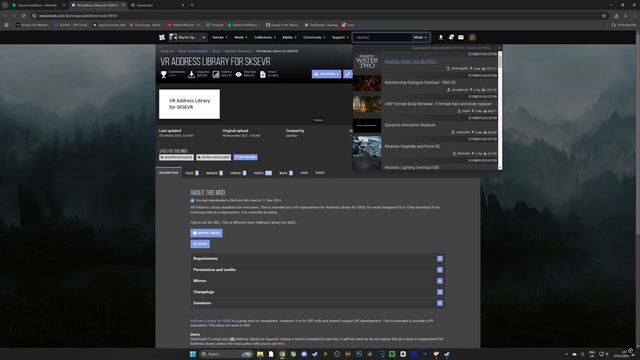
Task: Expand the Permissions and credits section
Action: 317,270
